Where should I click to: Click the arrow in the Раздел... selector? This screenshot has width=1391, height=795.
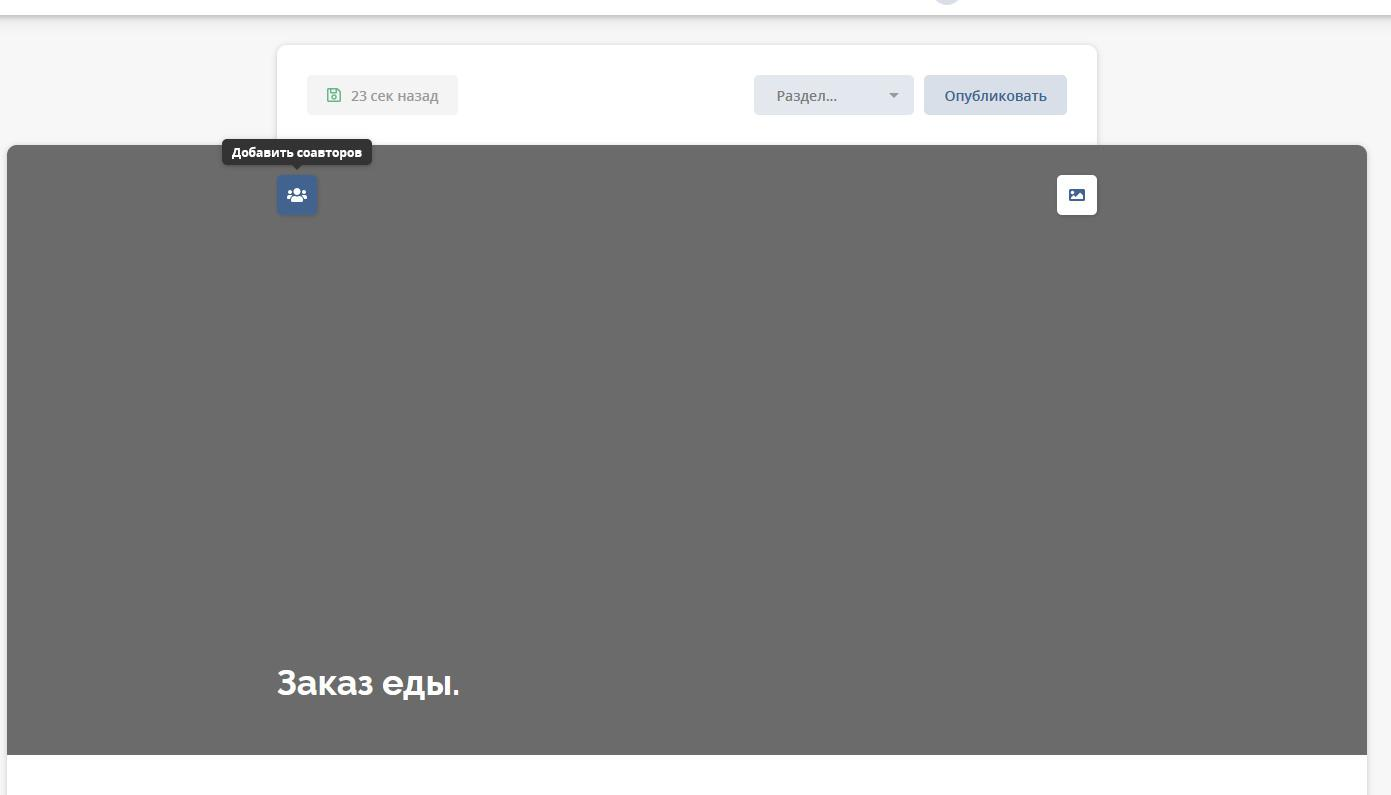point(894,96)
